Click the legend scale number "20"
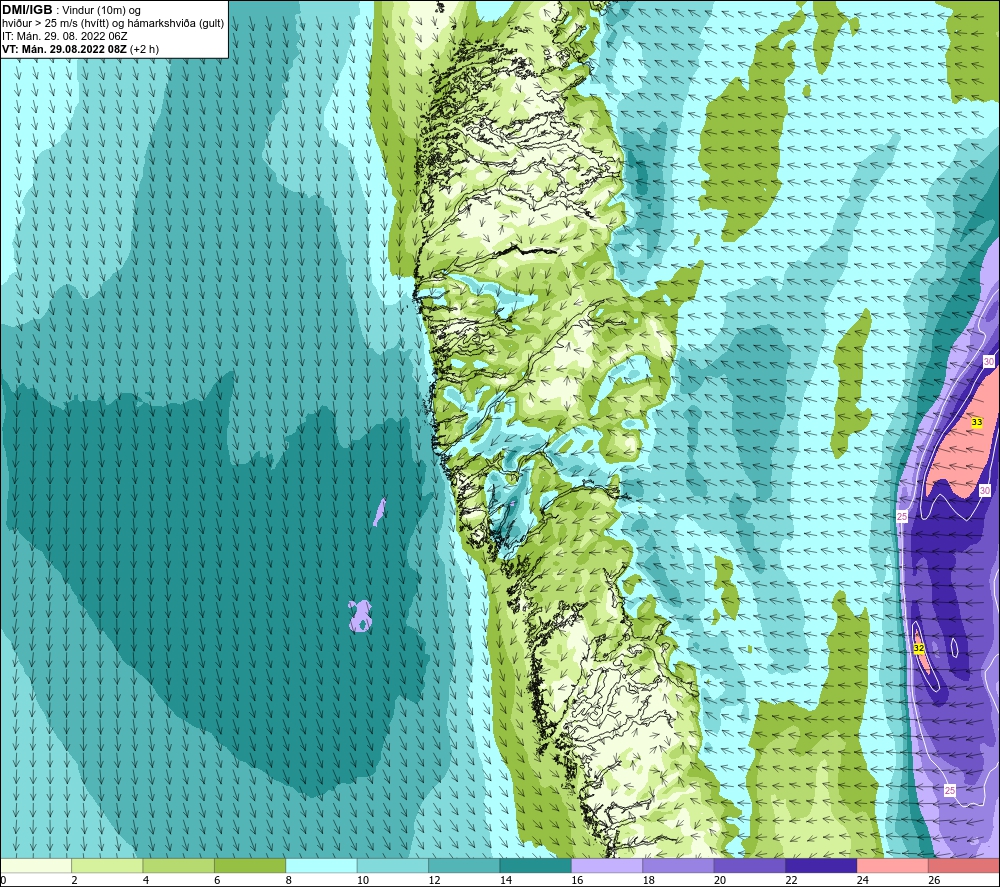The height and width of the screenshot is (887, 1000). pyautogui.click(x=720, y=881)
